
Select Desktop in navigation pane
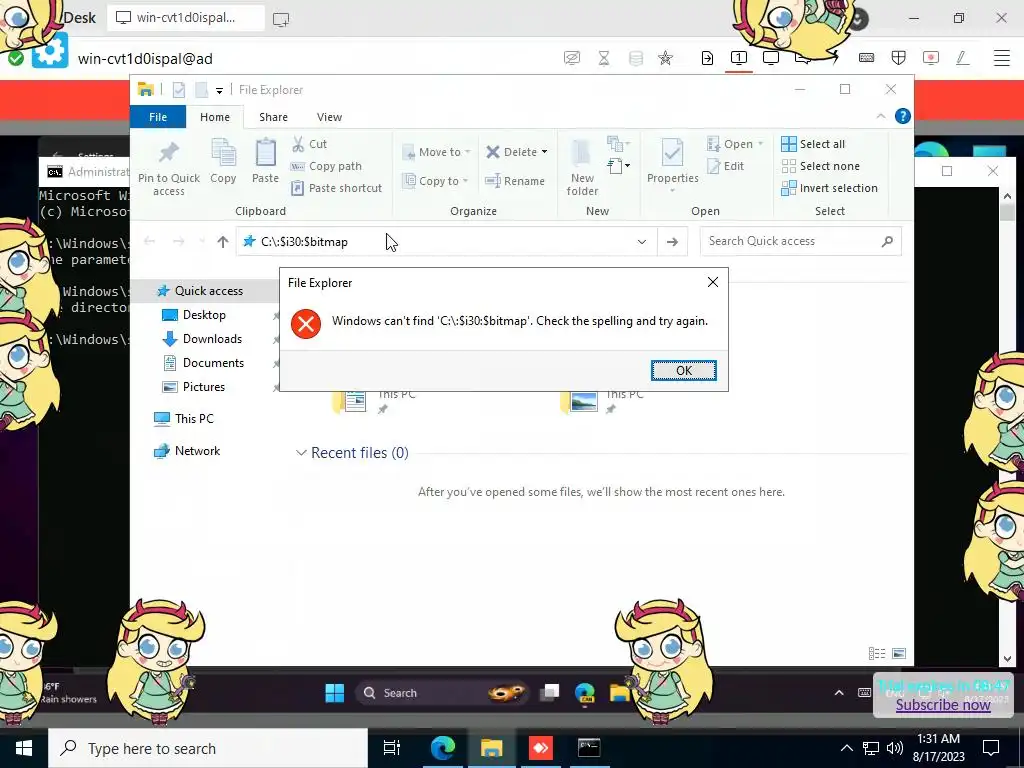point(203,315)
